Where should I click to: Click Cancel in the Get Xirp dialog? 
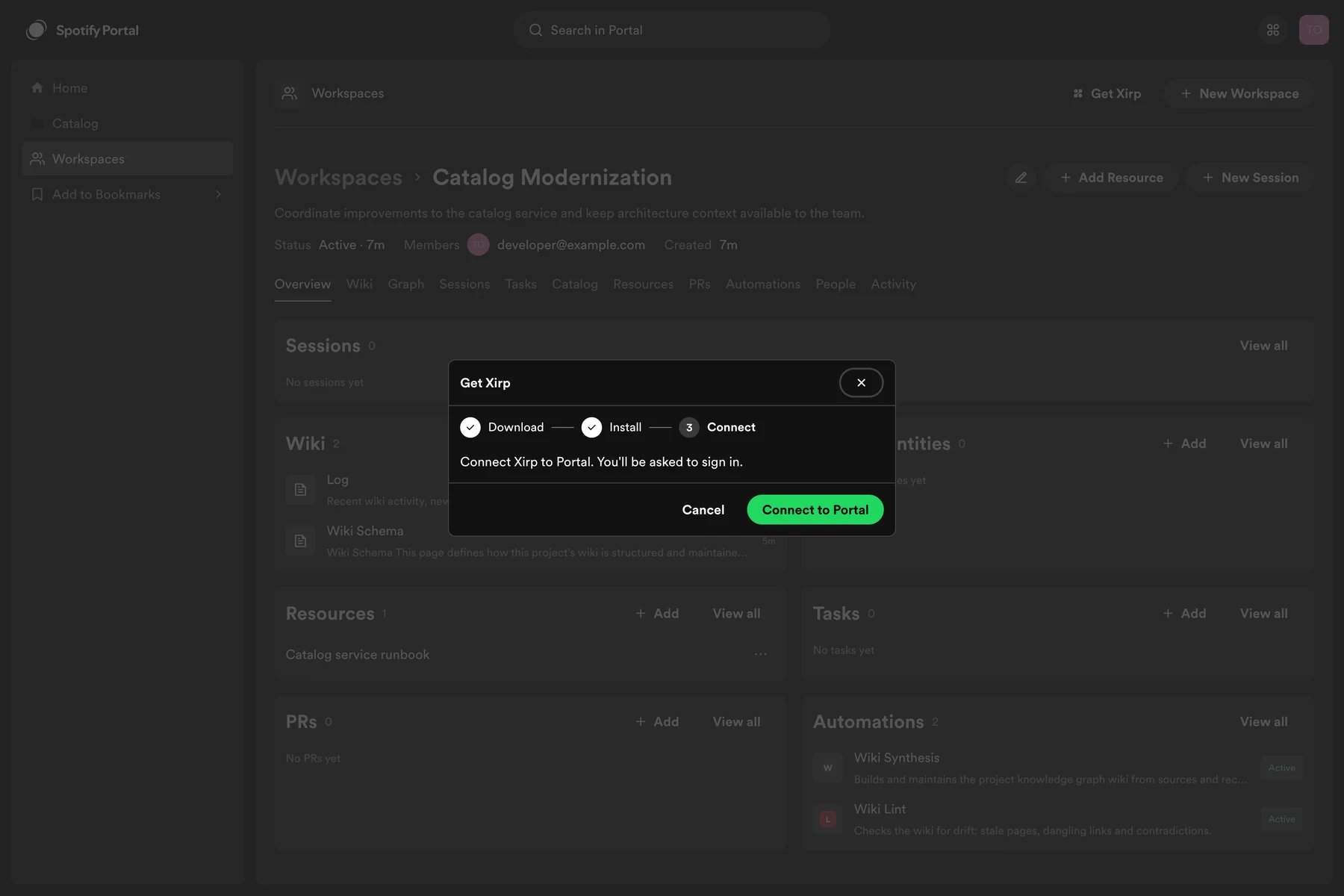[703, 510]
